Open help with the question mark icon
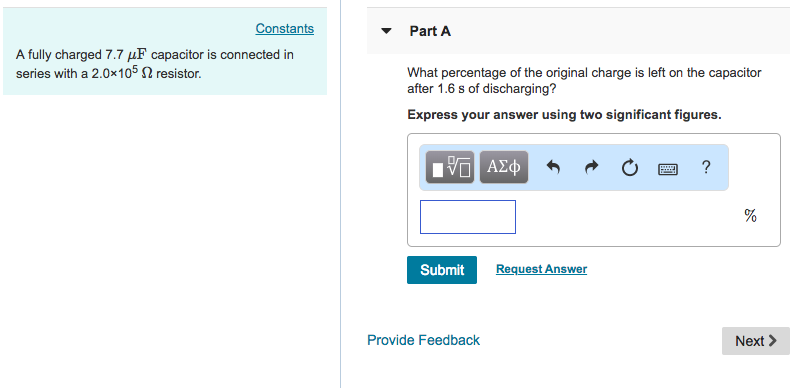This screenshot has width=799, height=388. pos(706,167)
